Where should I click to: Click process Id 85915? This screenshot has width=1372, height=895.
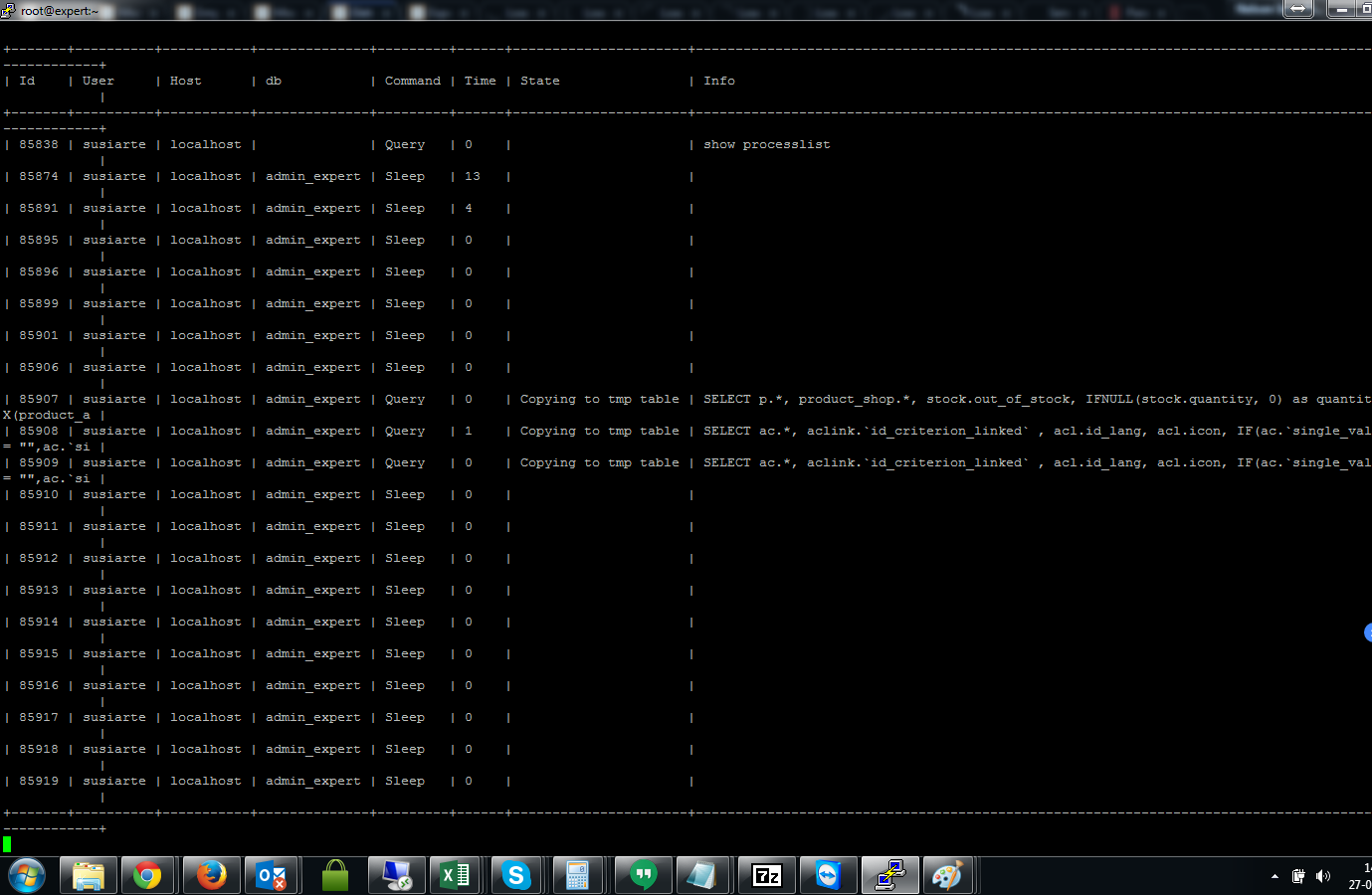pyautogui.click(x=39, y=654)
